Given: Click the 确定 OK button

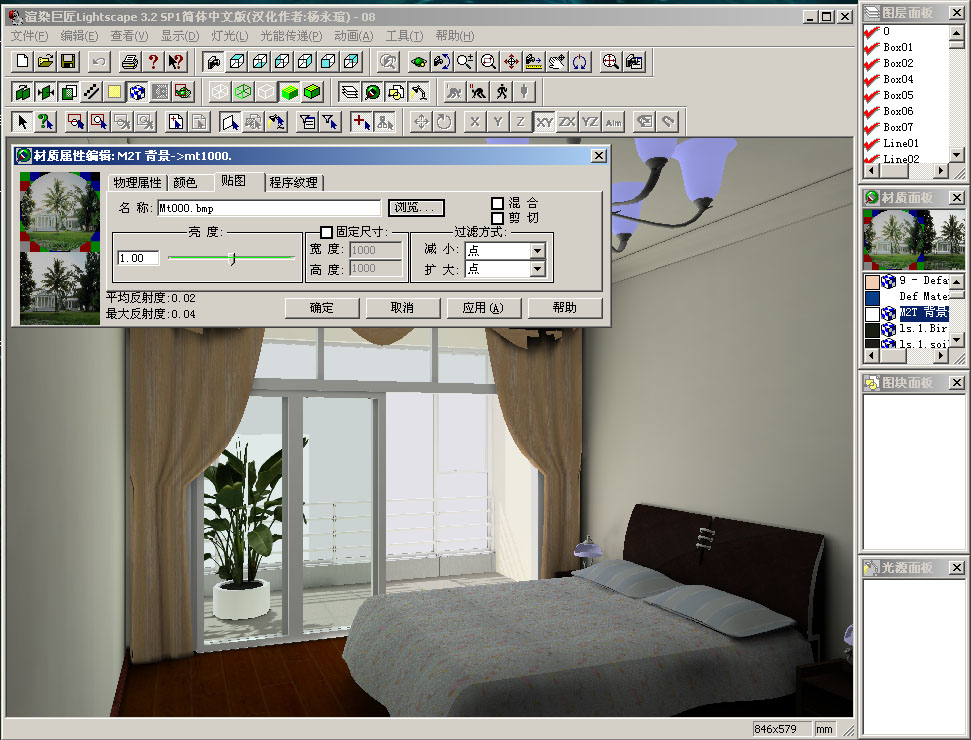Looking at the screenshot, I should [x=322, y=308].
